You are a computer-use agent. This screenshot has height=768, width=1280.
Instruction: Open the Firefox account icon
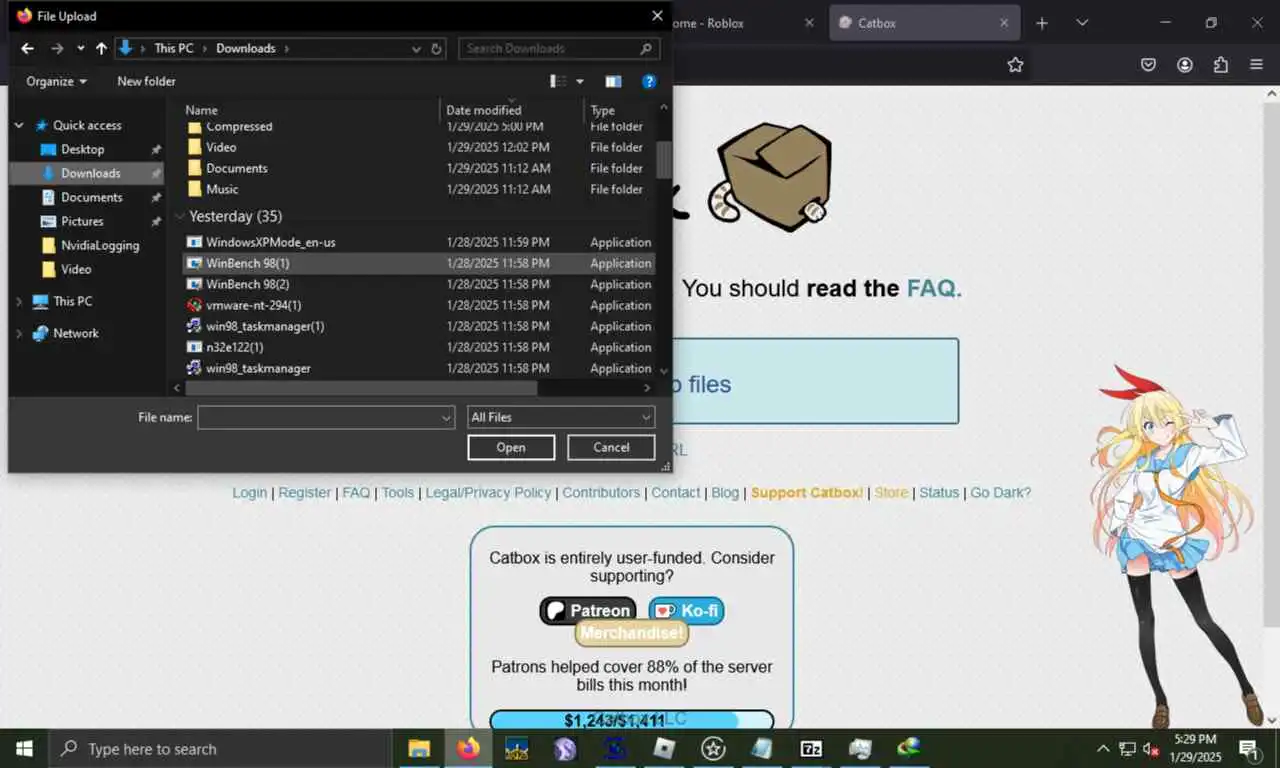pos(1185,65)
